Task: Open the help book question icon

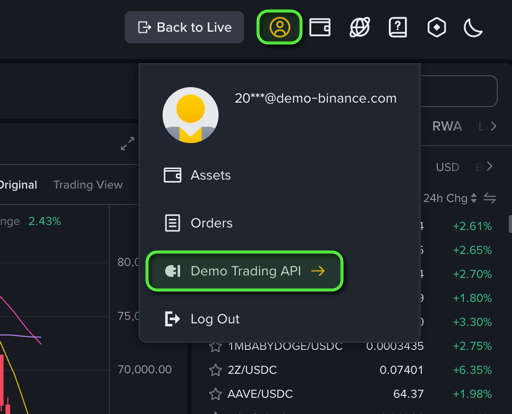Action: (x=398, y=27)
